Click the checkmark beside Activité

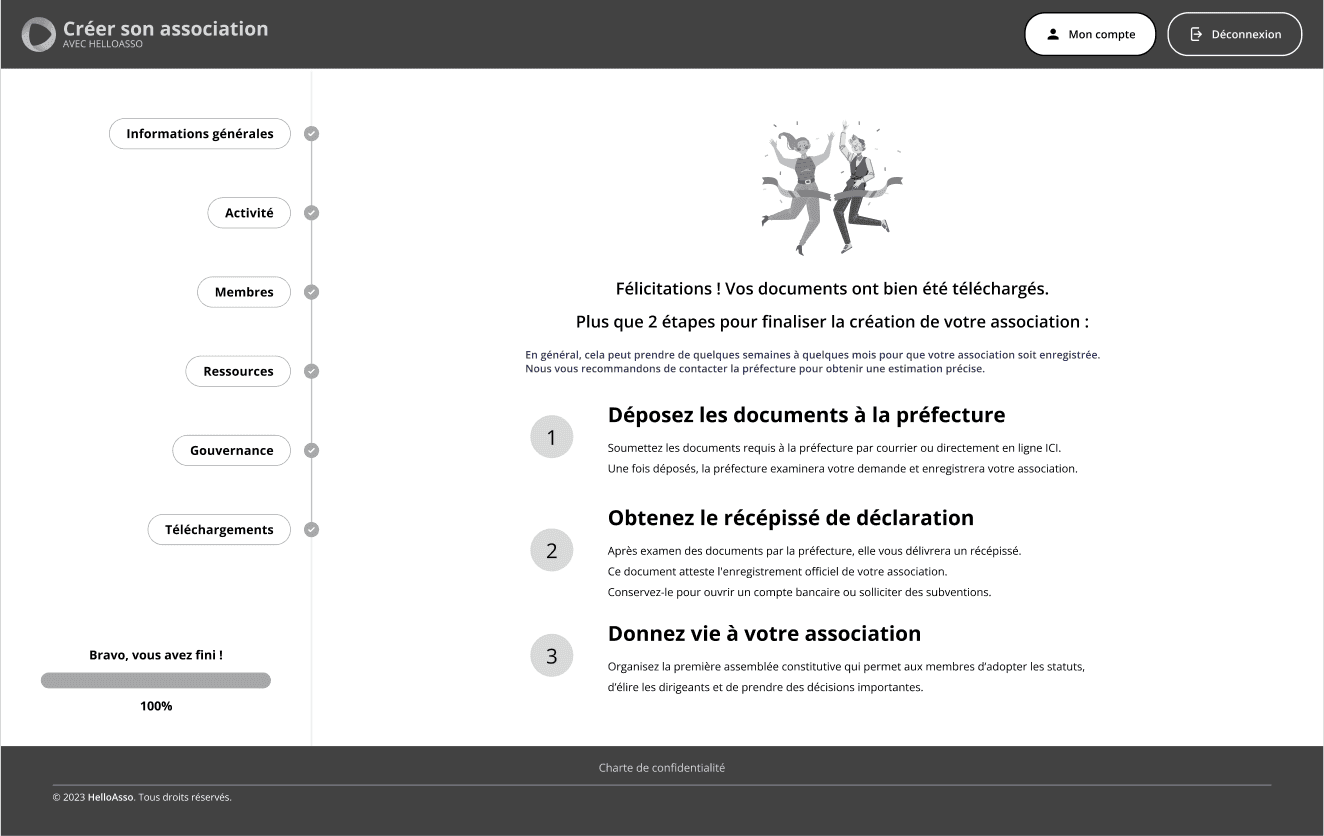pos(311,213)
